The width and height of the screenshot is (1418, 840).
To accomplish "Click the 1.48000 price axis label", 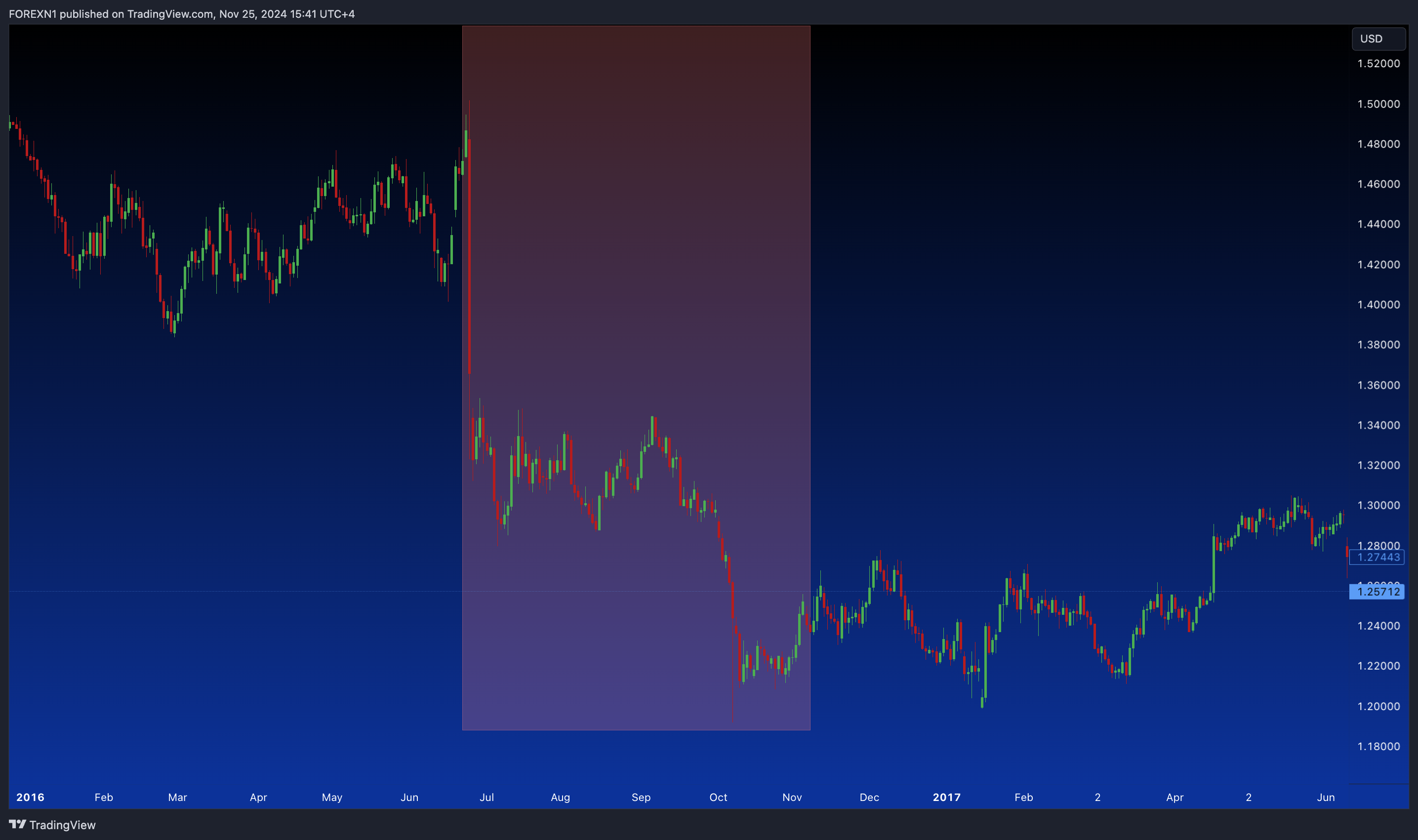I will [x=1378, y=144].
